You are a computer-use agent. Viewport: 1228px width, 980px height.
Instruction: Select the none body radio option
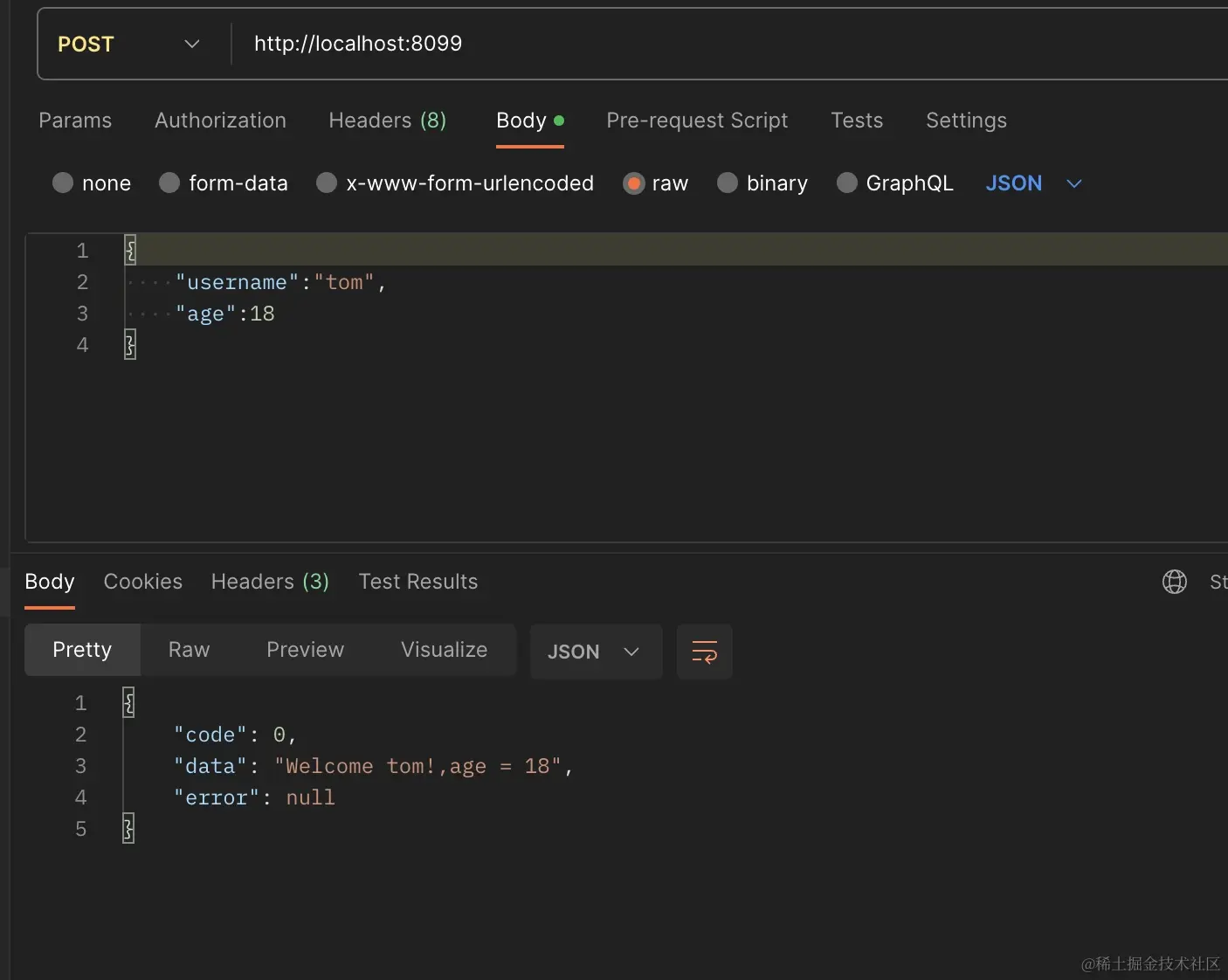pyautogui.click(x=63, y=183)
